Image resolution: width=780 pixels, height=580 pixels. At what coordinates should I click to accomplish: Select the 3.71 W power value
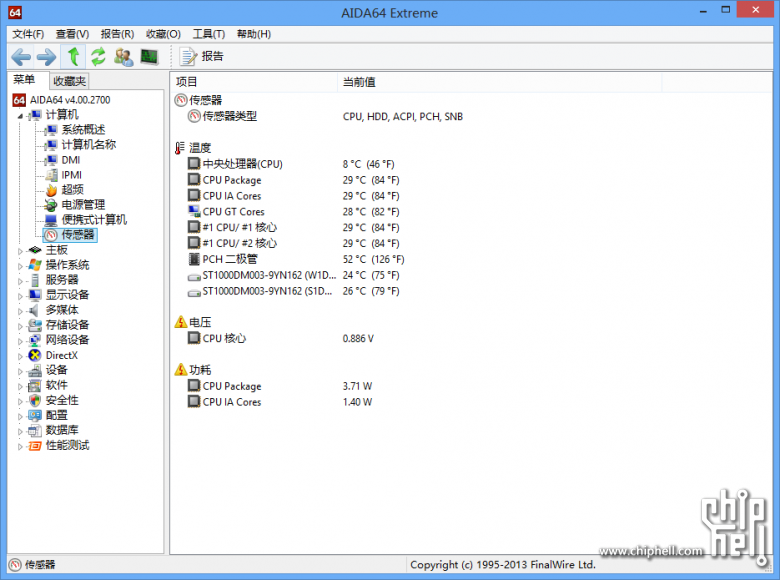tap(357, 386)
